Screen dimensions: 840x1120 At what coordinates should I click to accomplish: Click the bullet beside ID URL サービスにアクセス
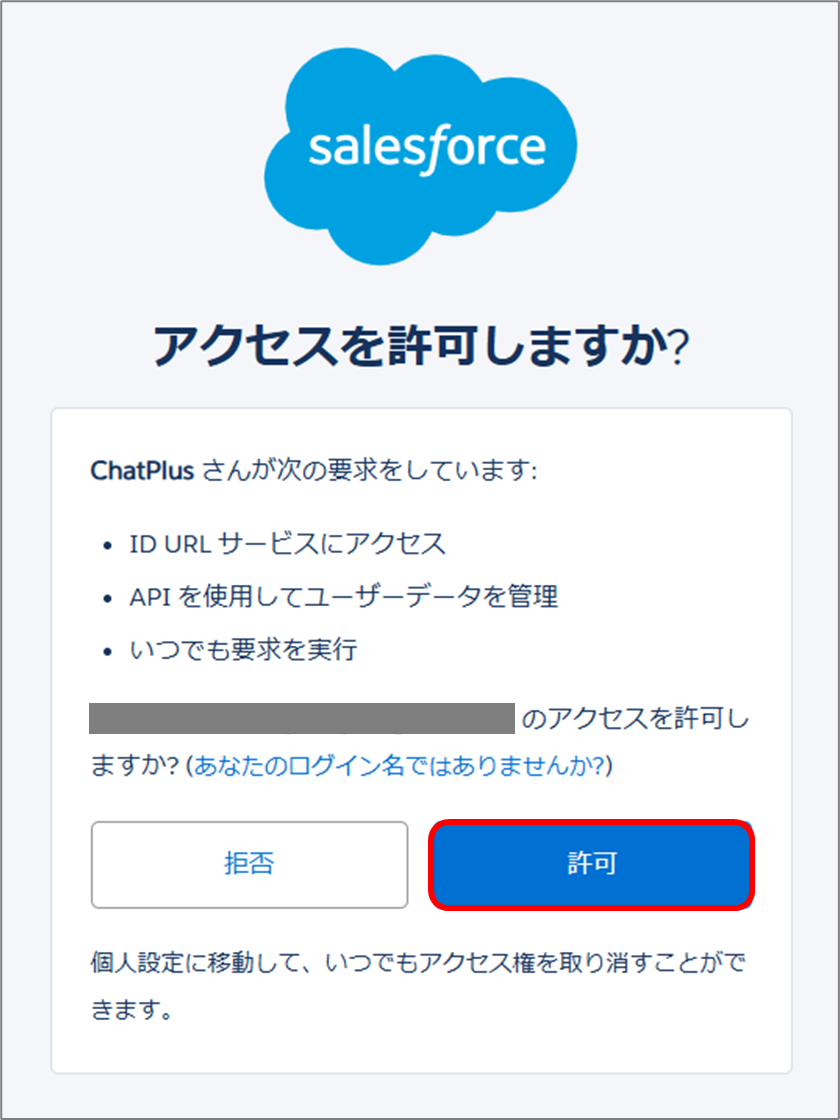pyautogui.click(x=108, y=546)
